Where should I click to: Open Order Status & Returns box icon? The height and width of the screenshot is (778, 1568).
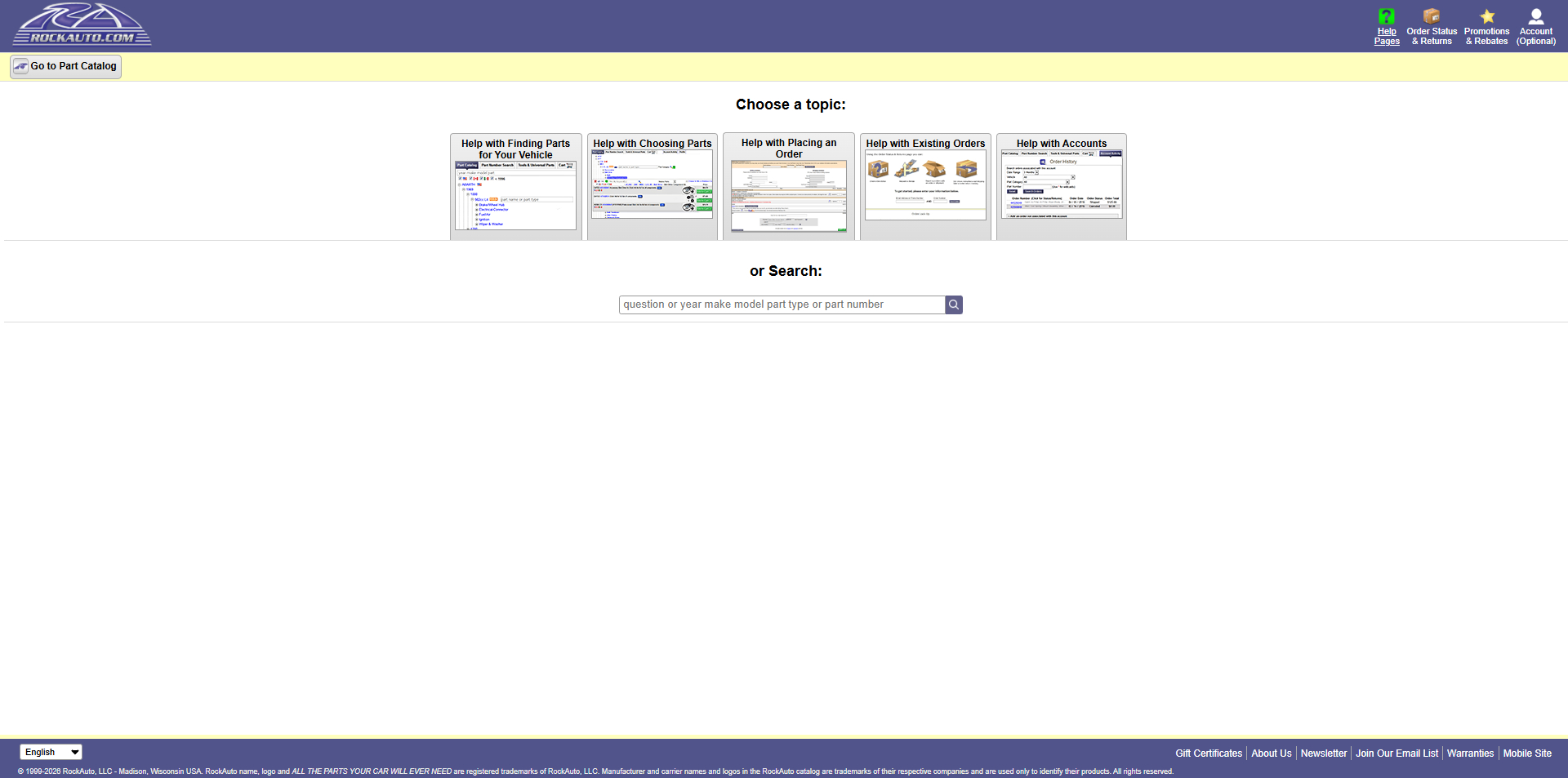click(x=1431, y=16)
